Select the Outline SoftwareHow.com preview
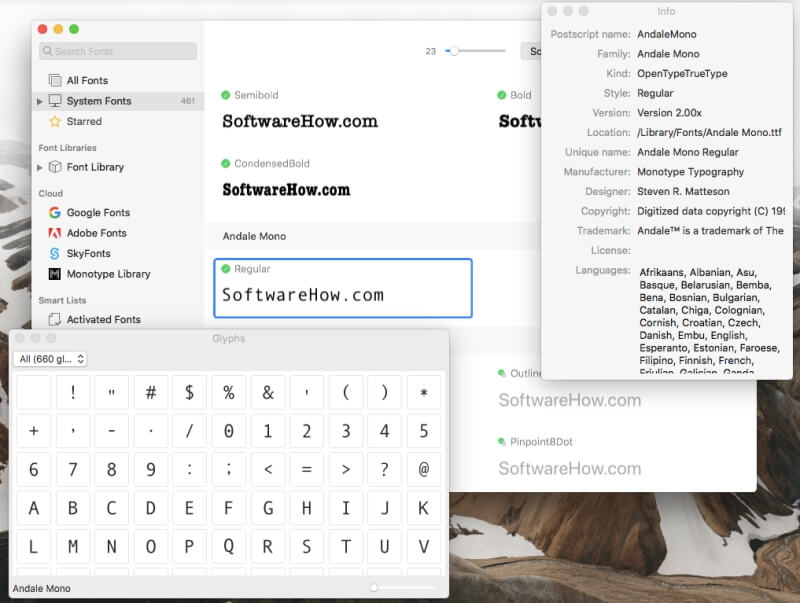Screen dimensions: 800x603 (x=570, y=400)
